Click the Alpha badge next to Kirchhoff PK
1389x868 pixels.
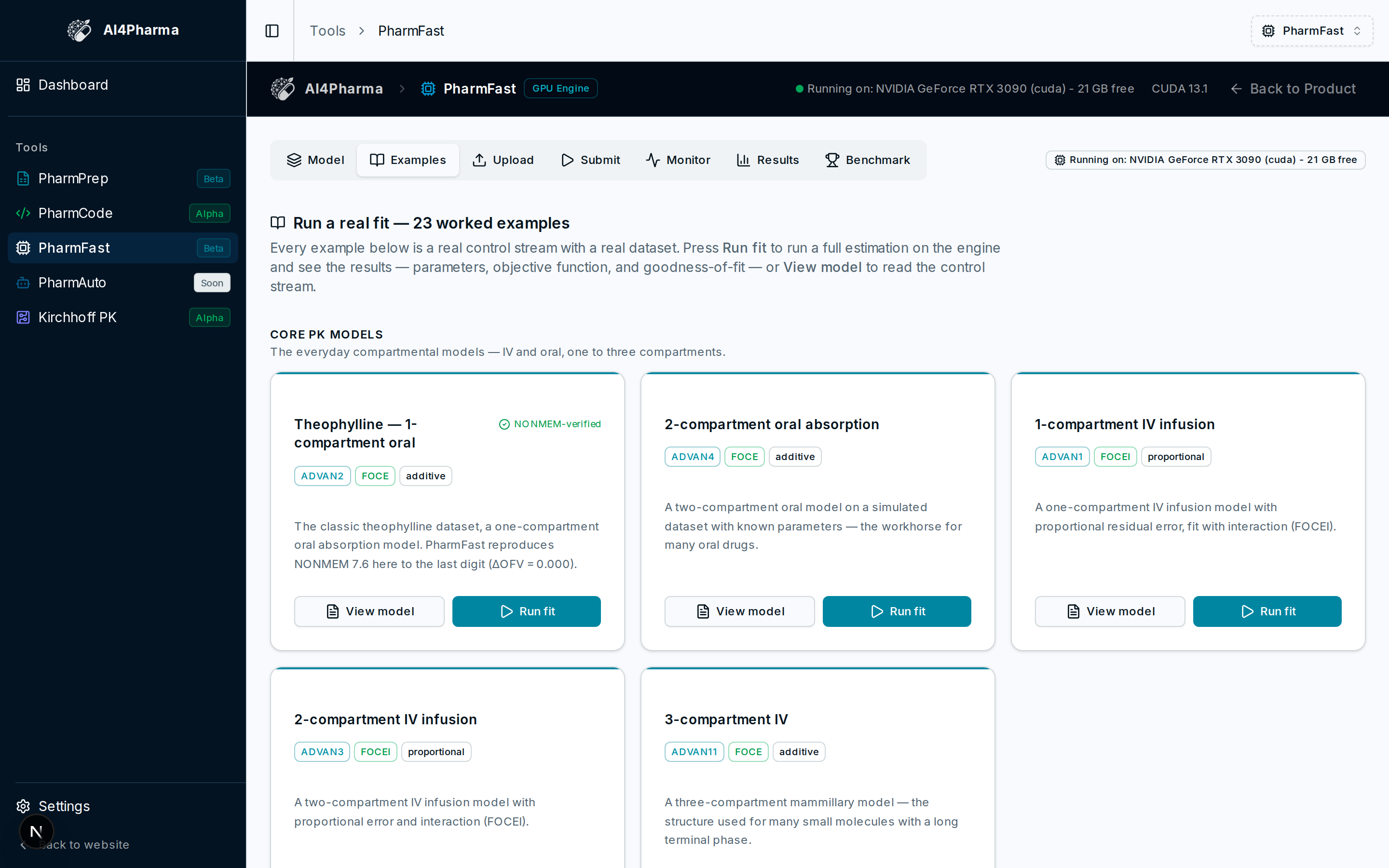click(x=209, y=317)
